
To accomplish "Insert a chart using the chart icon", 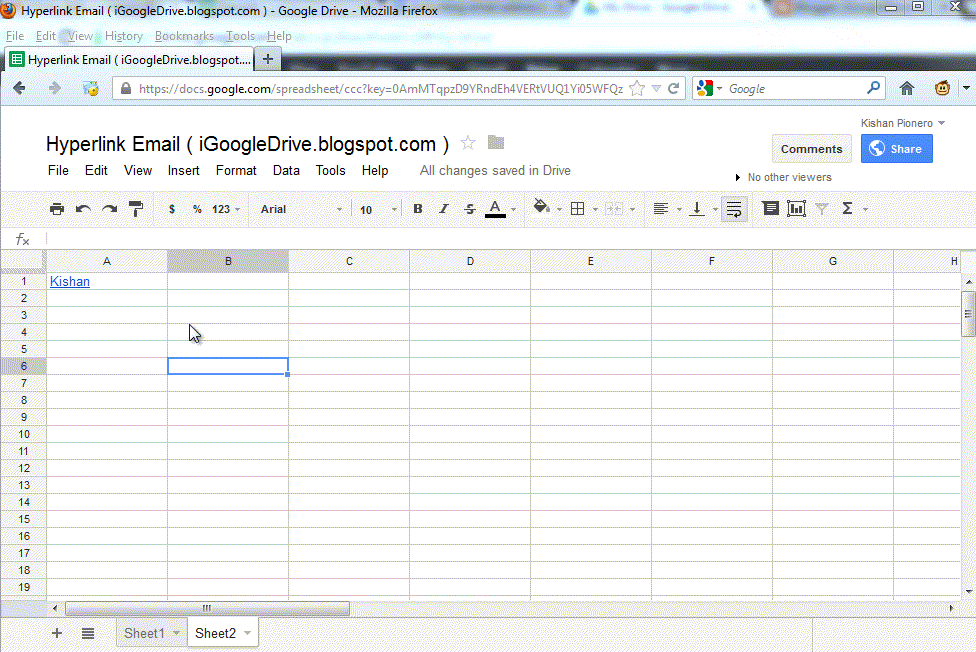I will pyautogui.click(x=795, y=209).
